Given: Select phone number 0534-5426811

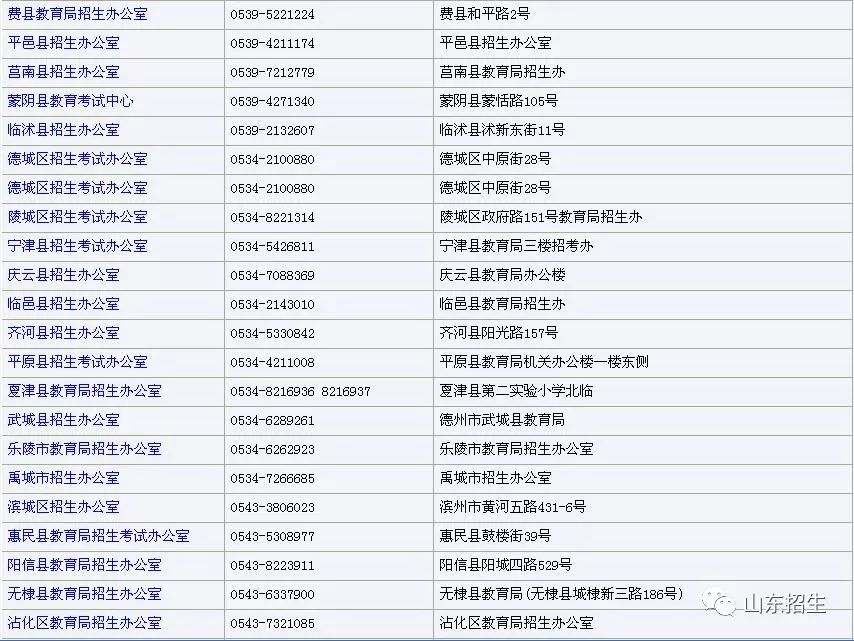Looking at the screenshot, I should tap(272, 247).
